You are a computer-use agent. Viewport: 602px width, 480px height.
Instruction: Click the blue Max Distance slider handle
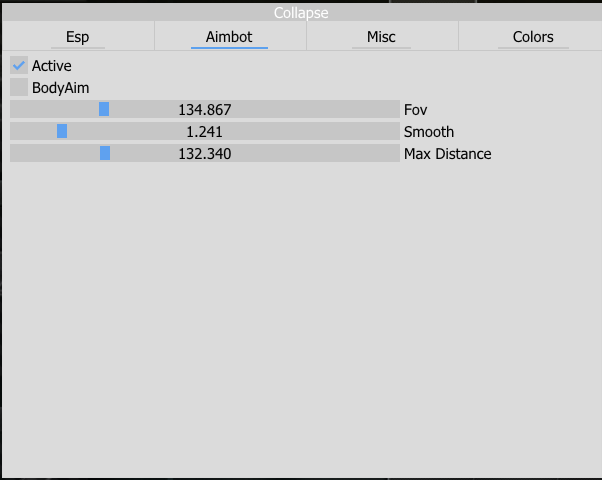[105, 153]
